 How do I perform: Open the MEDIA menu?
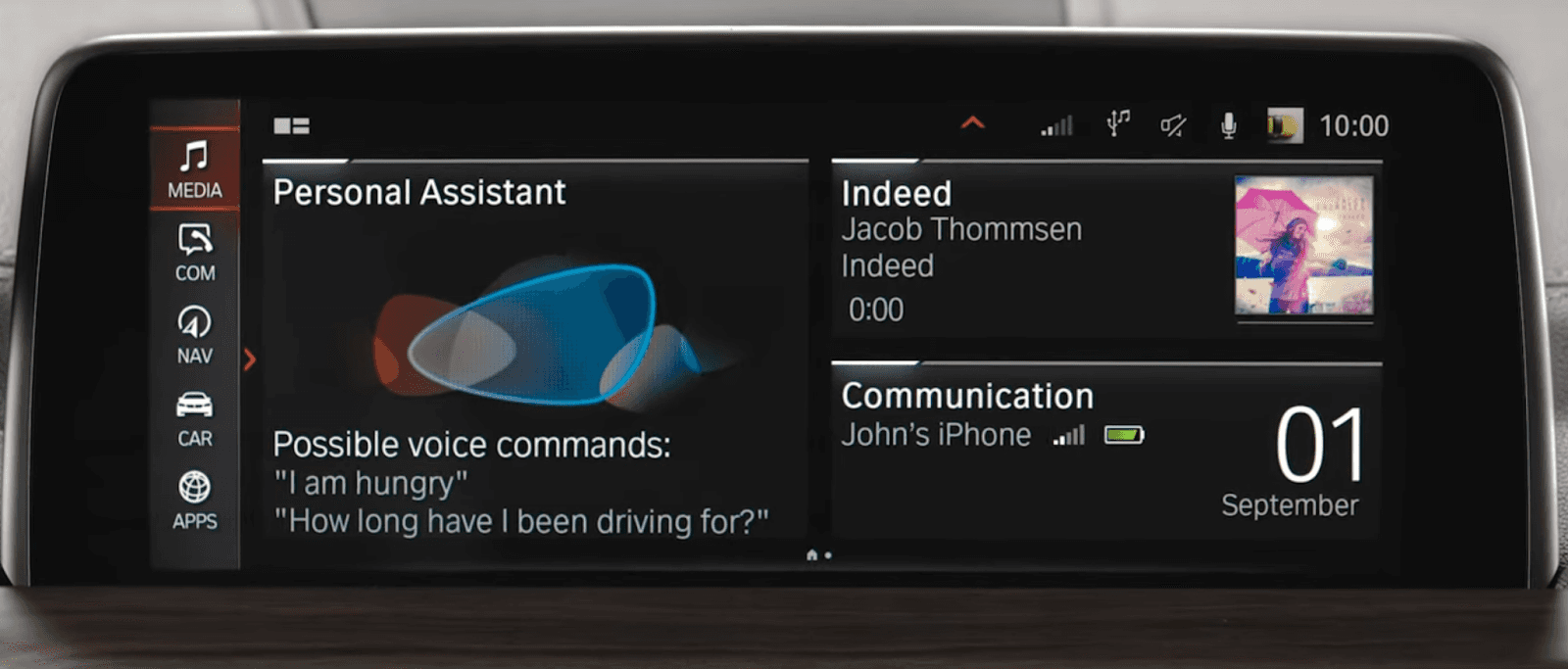pos(194,168)
